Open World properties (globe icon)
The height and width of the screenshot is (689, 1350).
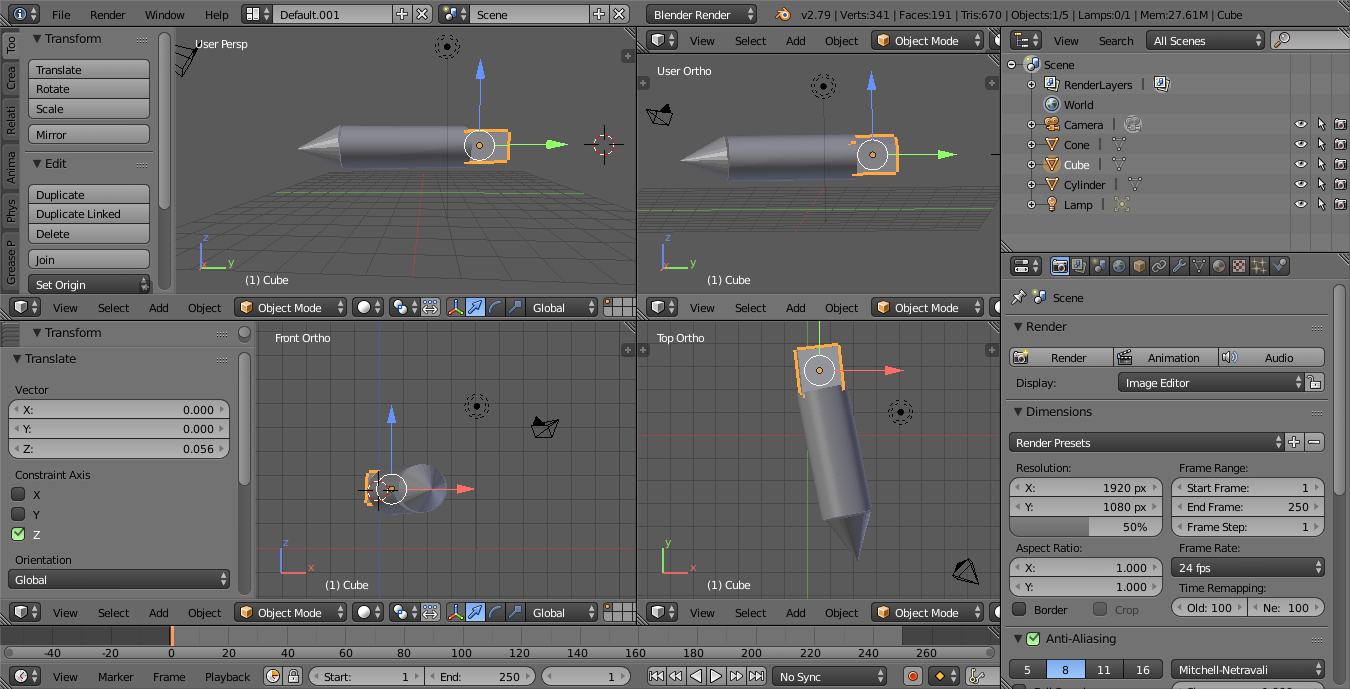1117,266
